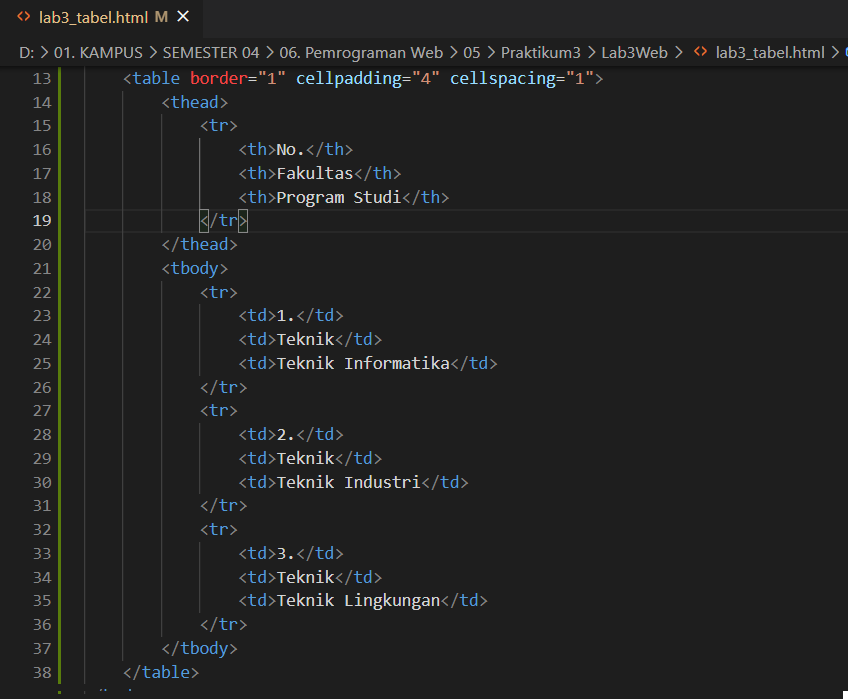Click the closing tr tag on line 36
This screenshot has width=848, height=699.
point(224,624)
